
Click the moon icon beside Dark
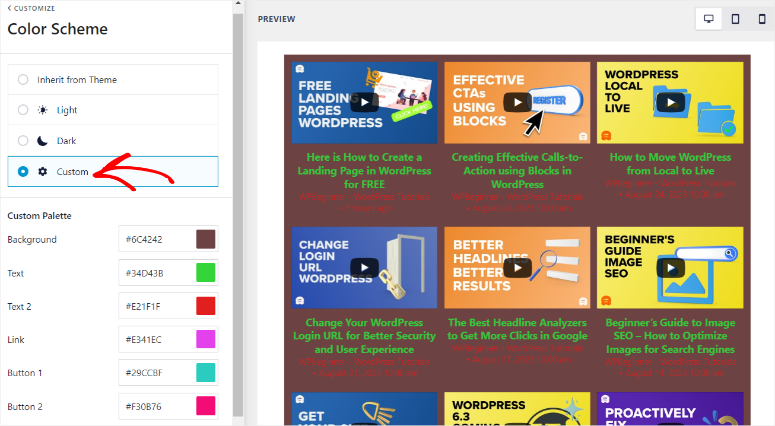click(x=43, y=141)
